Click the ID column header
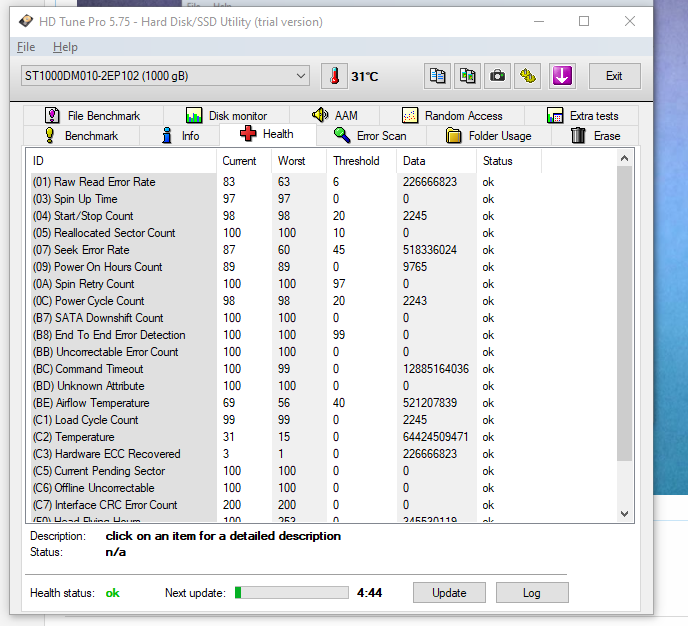Viewport: 688px width, 626px height. coord(122,161)
